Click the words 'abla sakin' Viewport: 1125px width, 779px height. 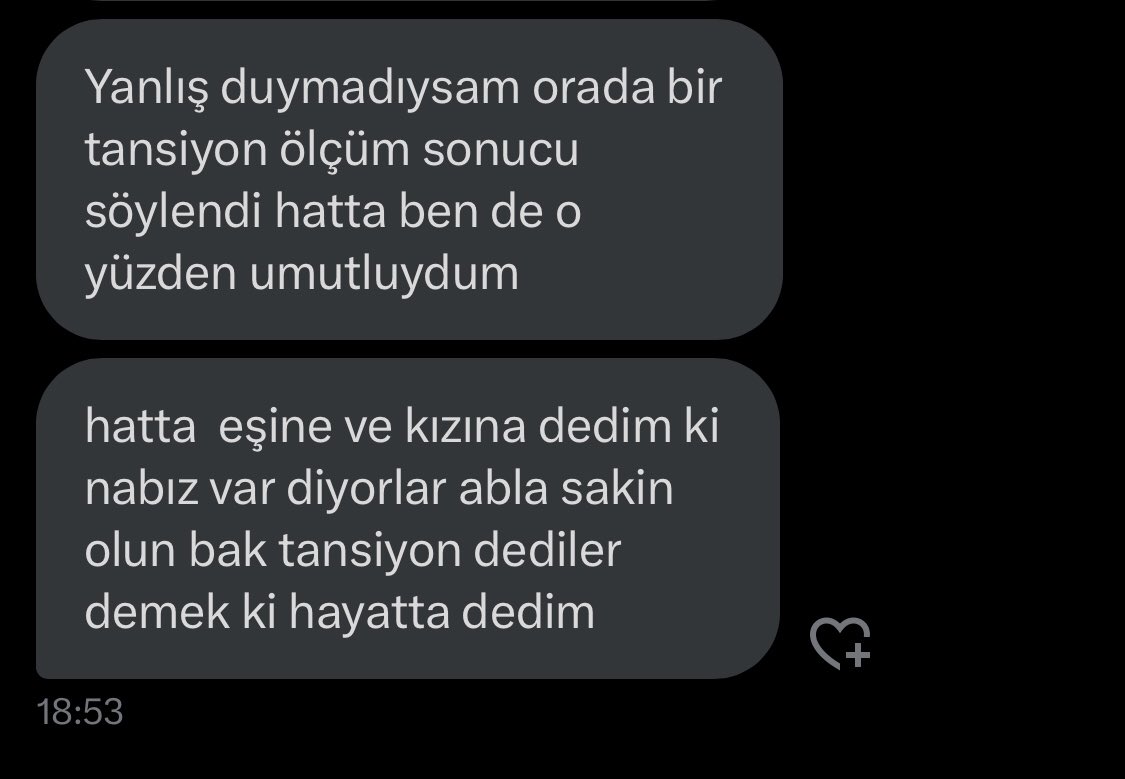pos(566,488)
